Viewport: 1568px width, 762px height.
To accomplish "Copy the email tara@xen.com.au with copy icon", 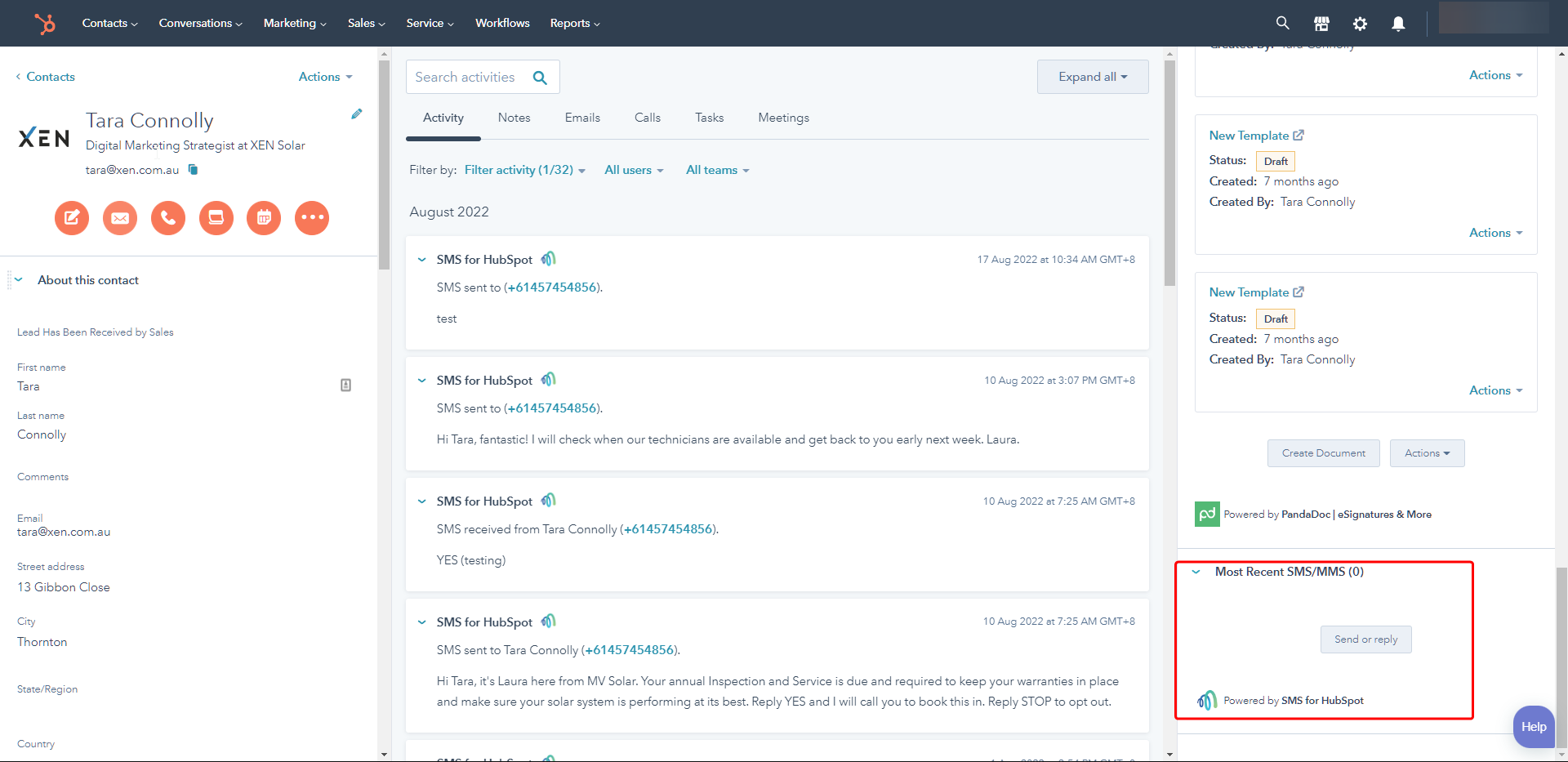I will (194, 170).
